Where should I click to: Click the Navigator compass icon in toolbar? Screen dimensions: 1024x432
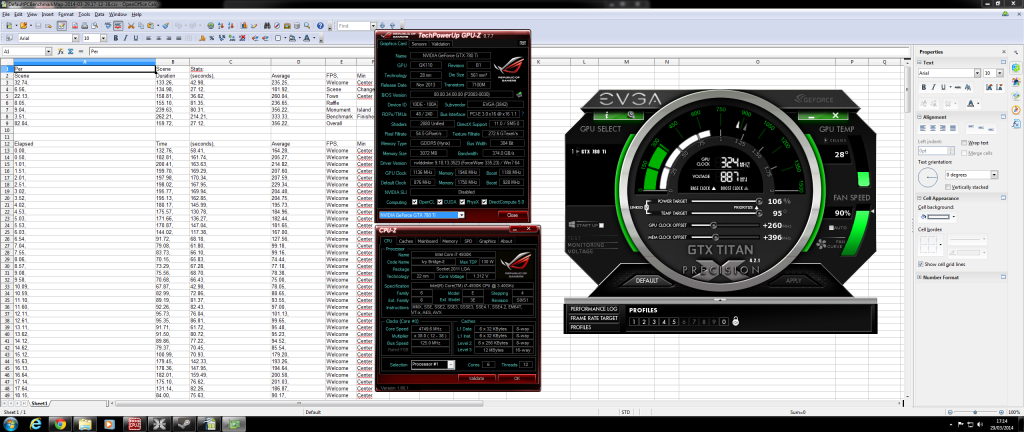point(277,25)
